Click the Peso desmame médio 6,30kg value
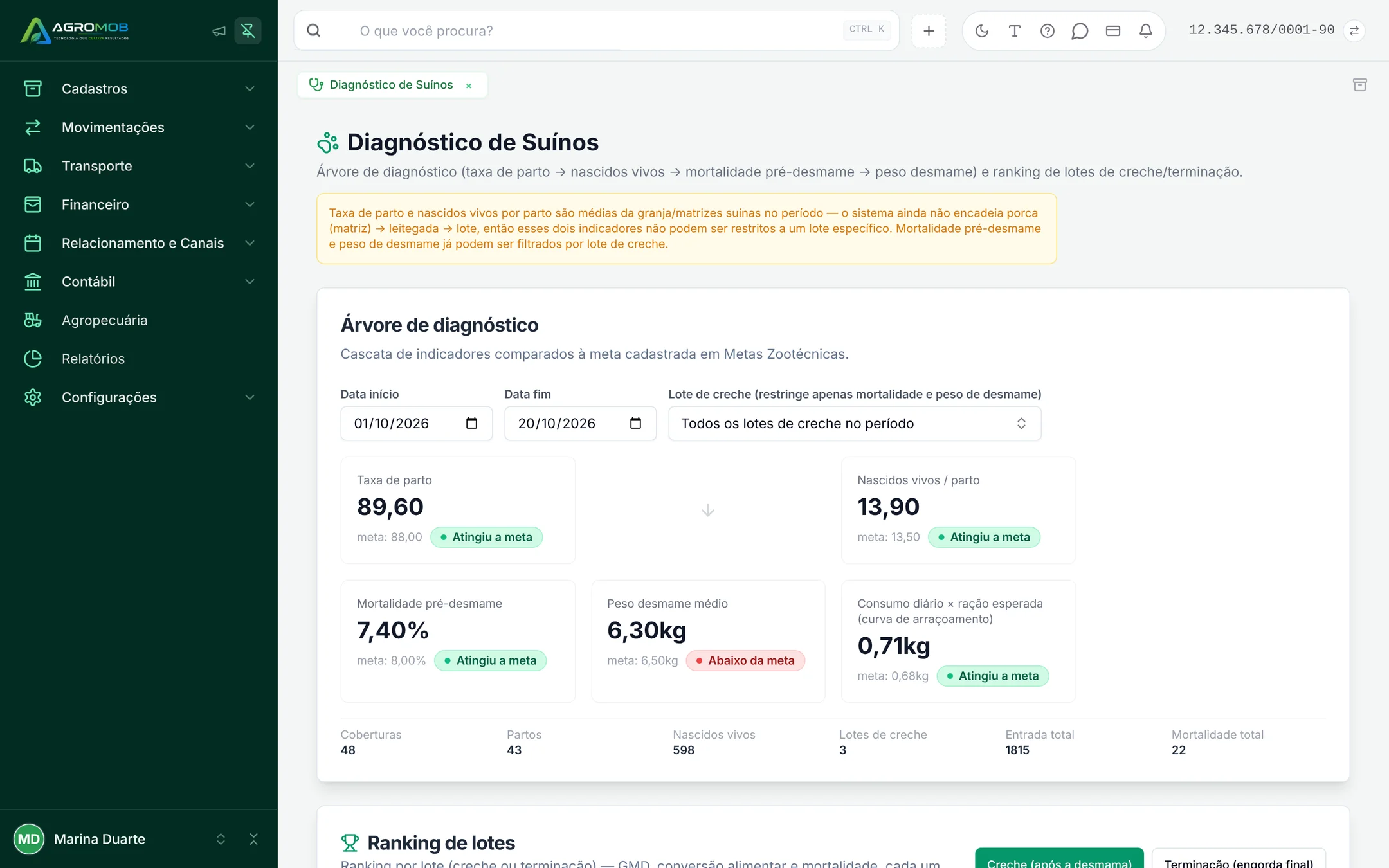Viewport: 1389px width, 868px height. point(646,630)
